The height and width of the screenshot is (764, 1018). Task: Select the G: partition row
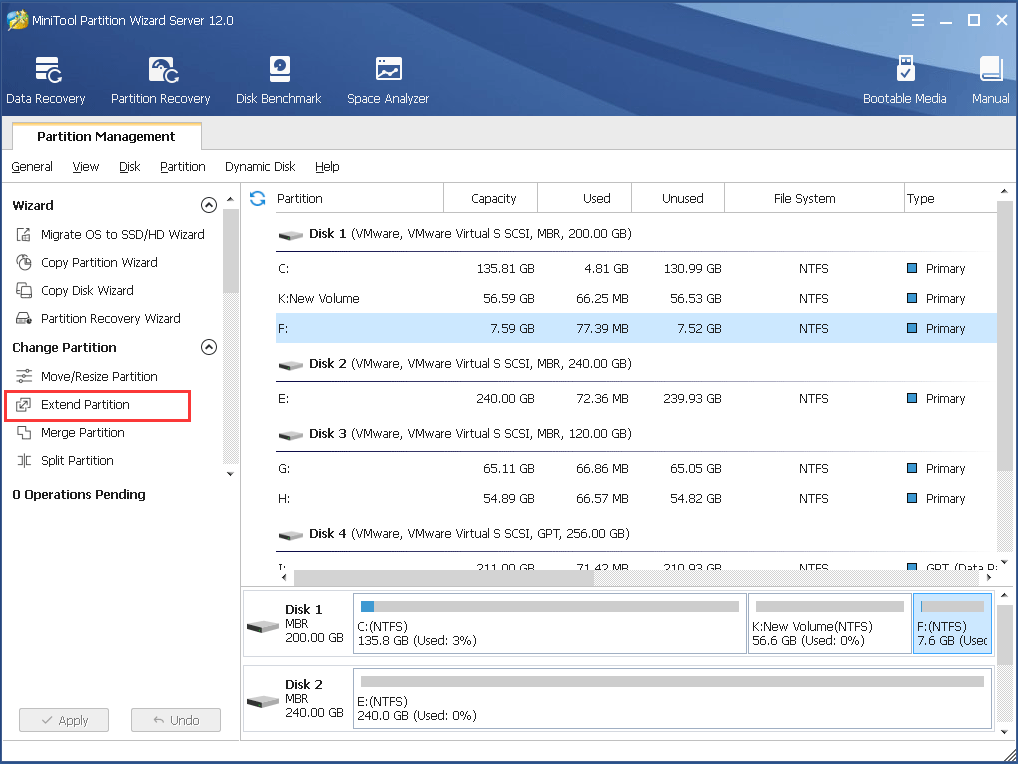(x=636, y=469)
